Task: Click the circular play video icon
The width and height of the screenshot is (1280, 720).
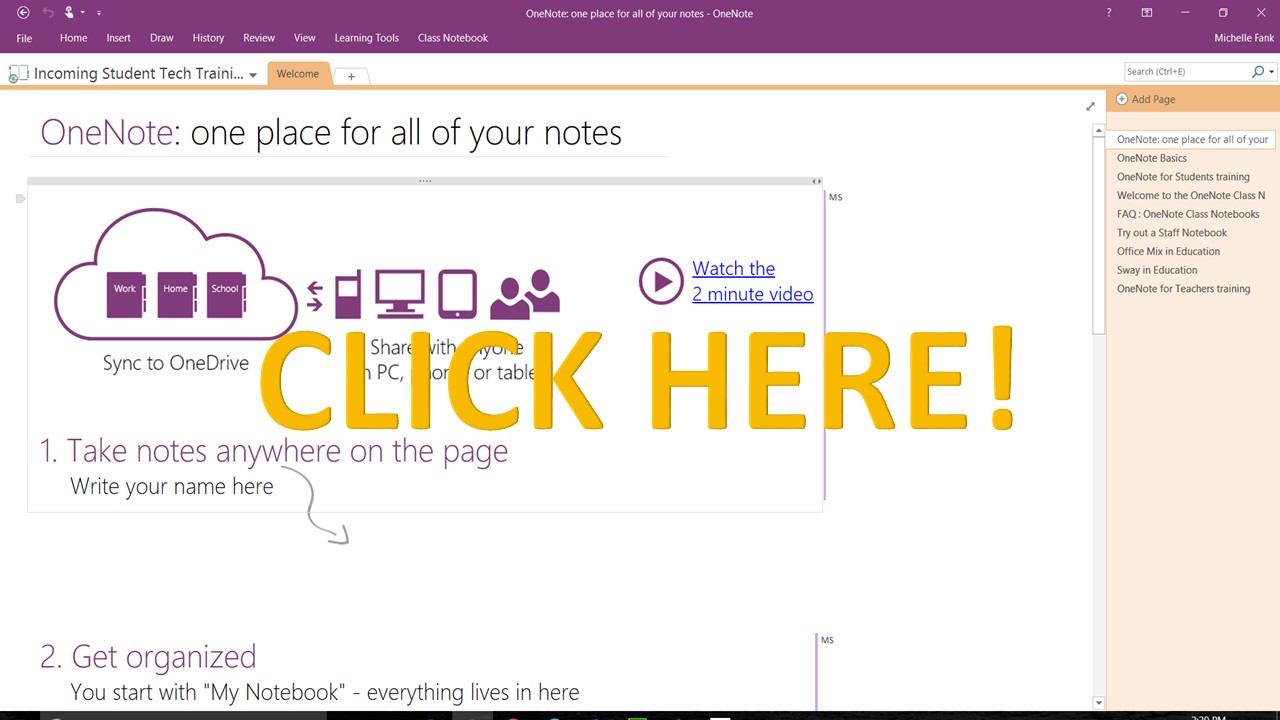Action: (x=661, y=281)
